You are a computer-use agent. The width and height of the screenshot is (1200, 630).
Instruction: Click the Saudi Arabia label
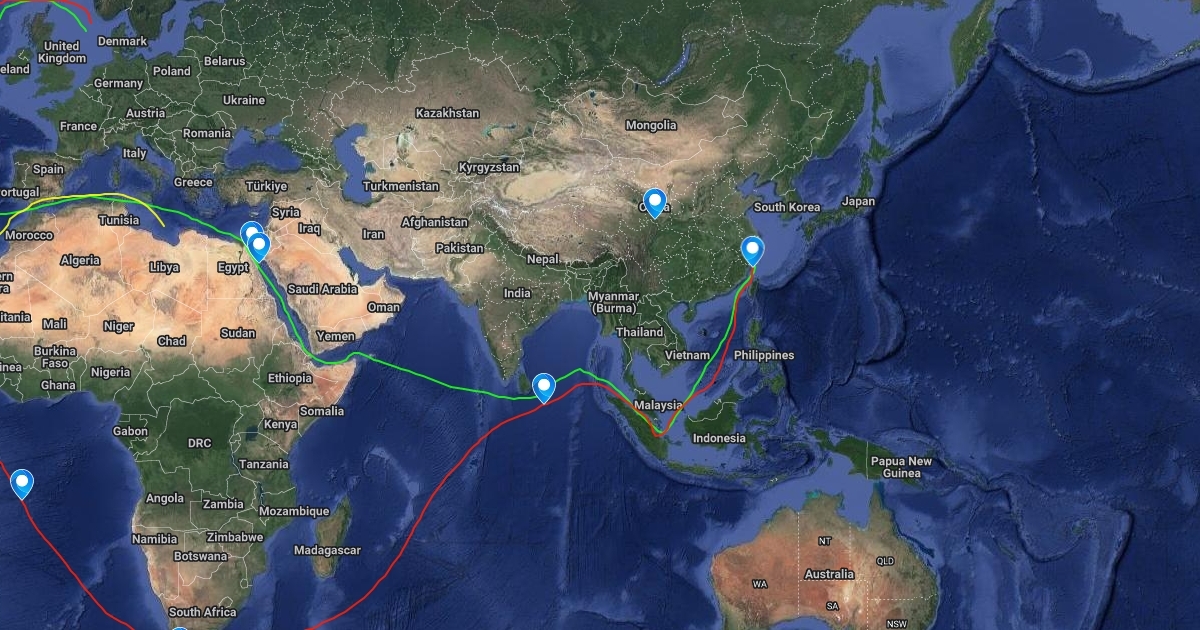(322, 289)
